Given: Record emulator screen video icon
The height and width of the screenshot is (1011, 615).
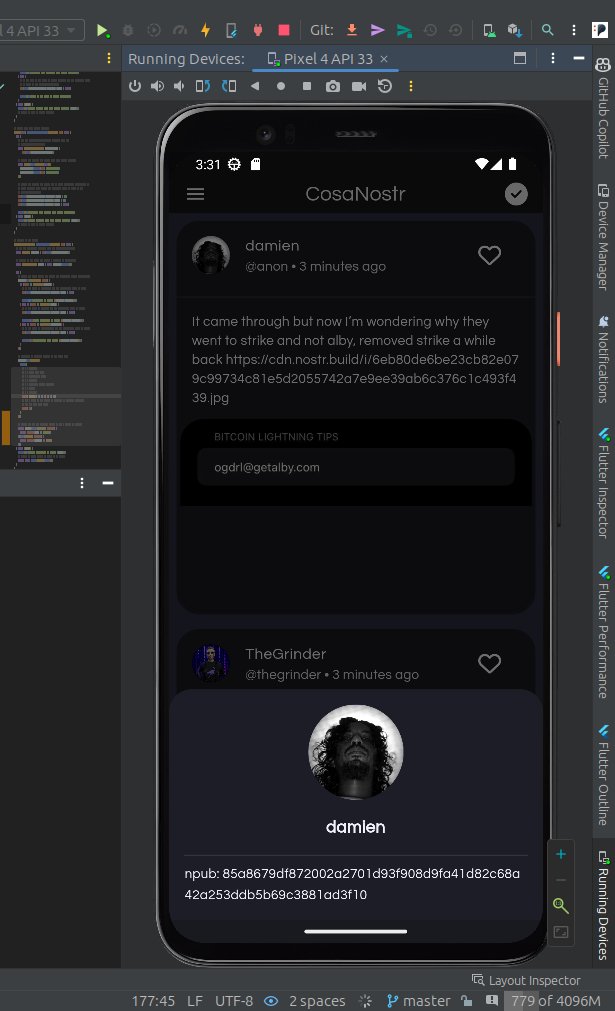Looking at the screenshot, I should point(359,86).
